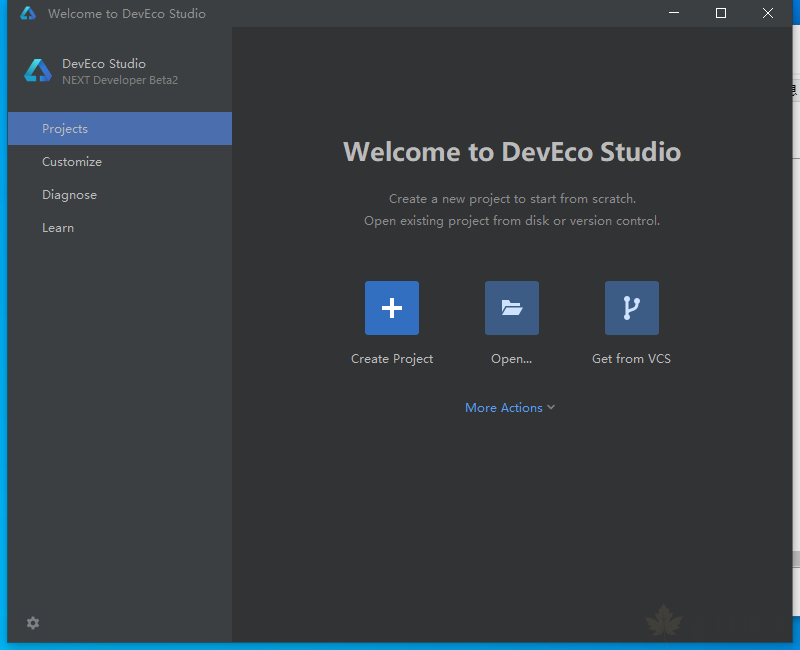Viewport: 800px width, 650px height.
Task: Expand the More Actions chevron arrow
Action: (551, 408)
